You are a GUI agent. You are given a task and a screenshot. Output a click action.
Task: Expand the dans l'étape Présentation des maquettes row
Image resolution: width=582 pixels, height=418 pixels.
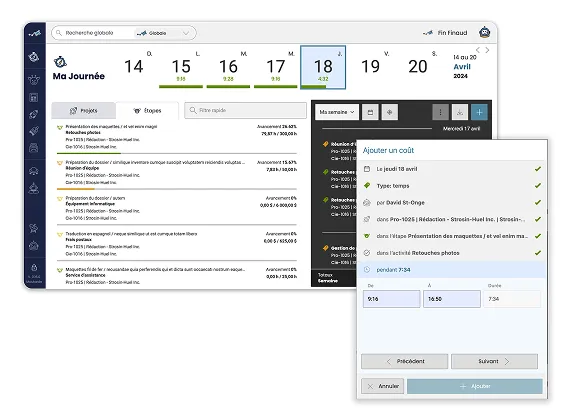pos(451,236)
